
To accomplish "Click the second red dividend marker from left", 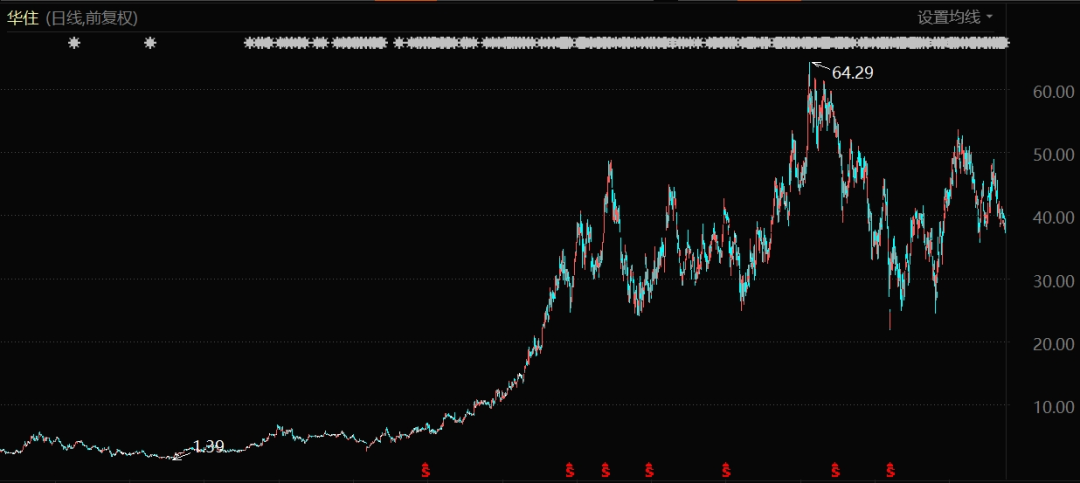I will 570,469.
